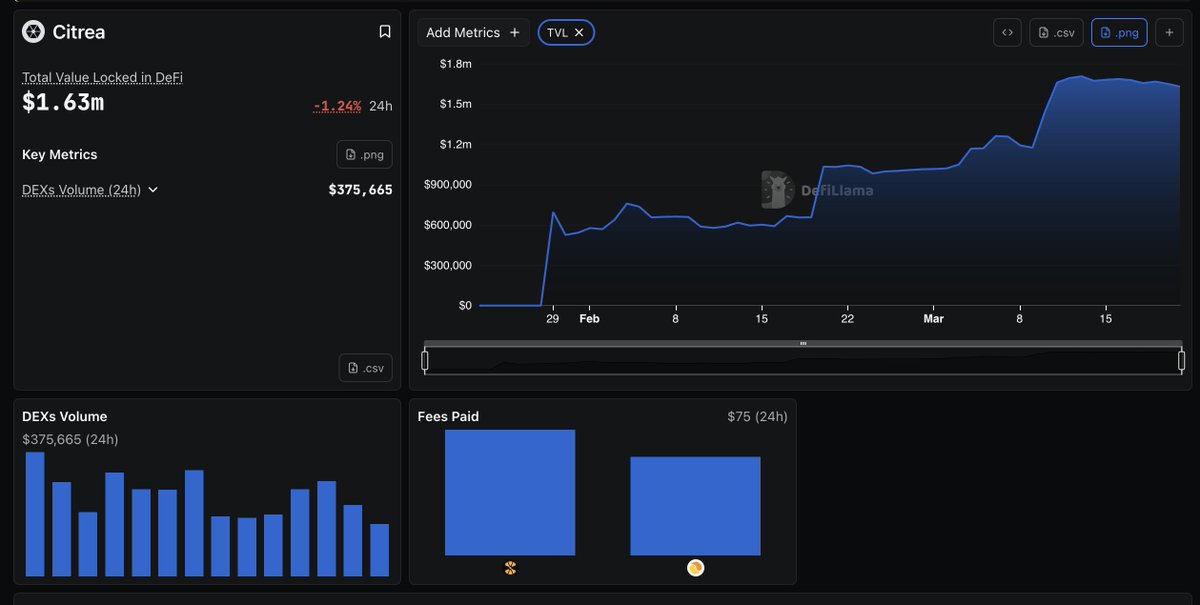
Task: Click the Key Metrics heading
Action: pyautogui.click(x=60, y=154)
